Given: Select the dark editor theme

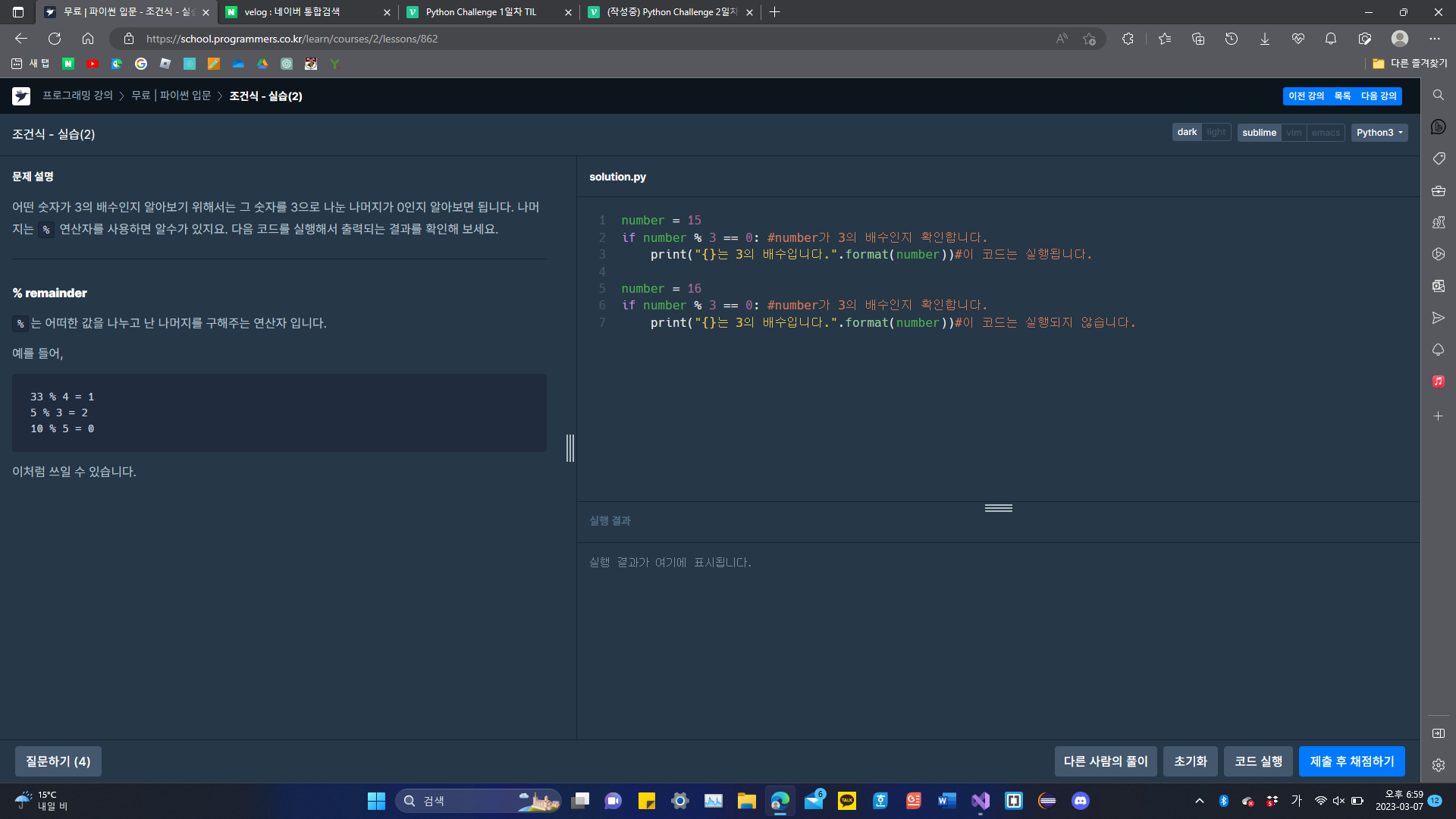Looking at the screenshot, I should click(x=1187, y=133).
